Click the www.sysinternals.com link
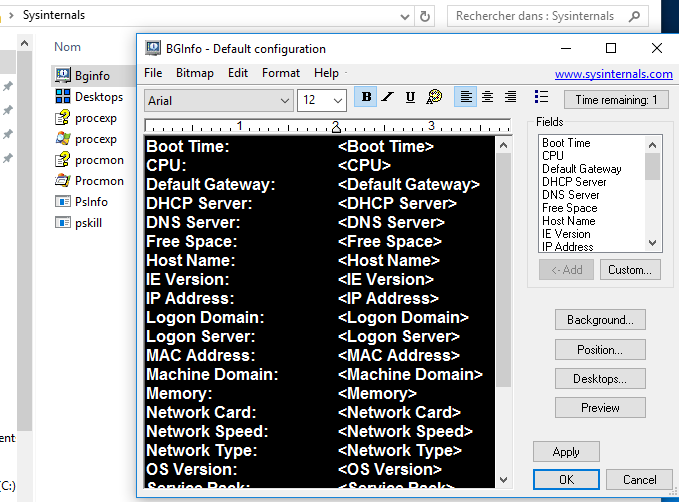The height and width of the screenshot is (502, 679). [613, 74]
